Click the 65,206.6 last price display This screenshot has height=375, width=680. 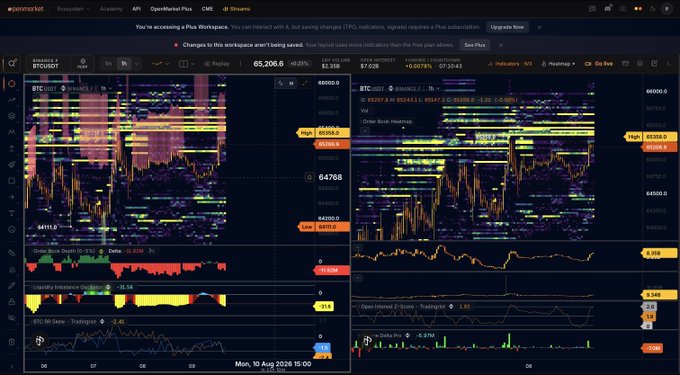pyautogui.click(x=268, y=64)
